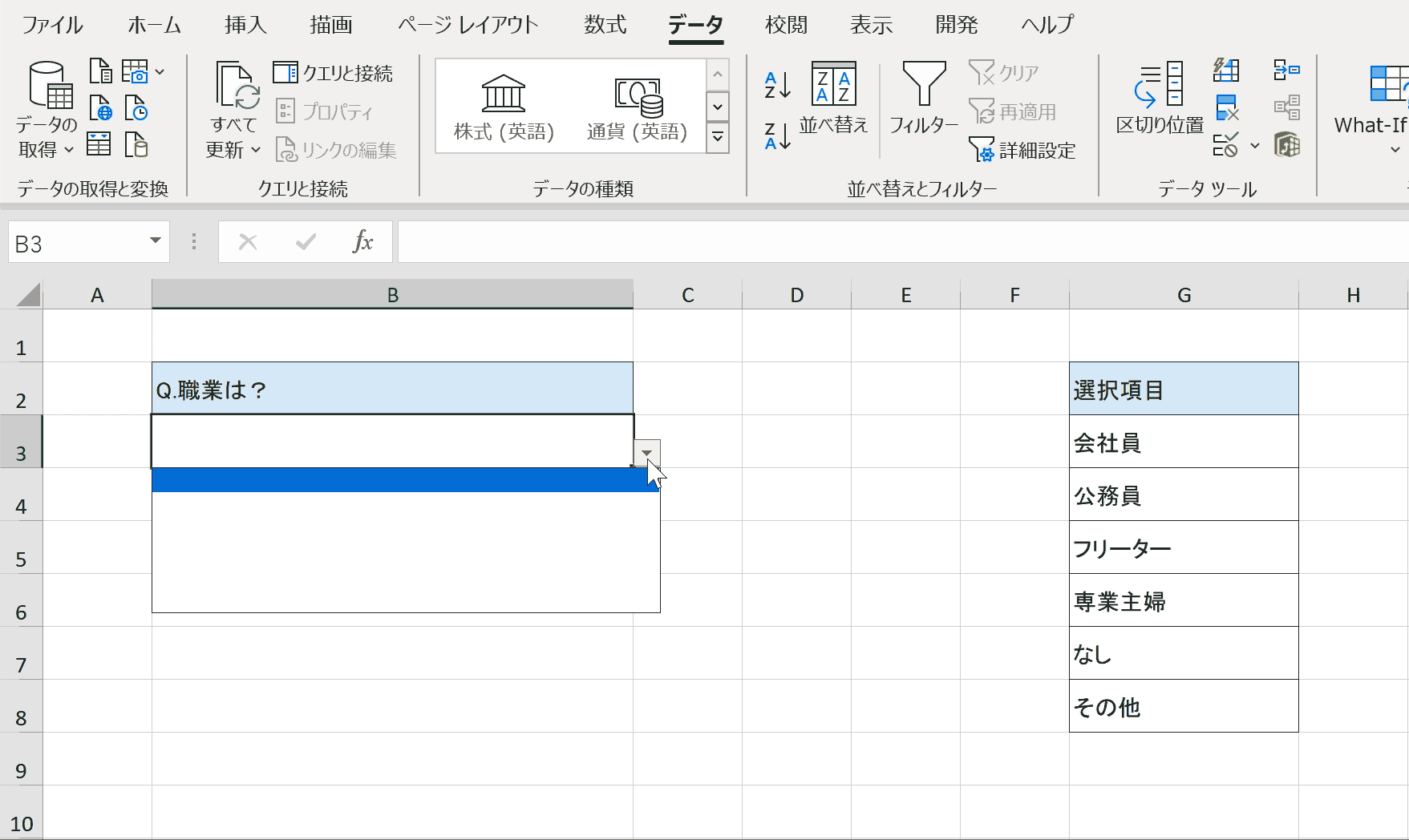Switch to the ホーム tab
The image size is (1409, 840).
pos(155,25)
